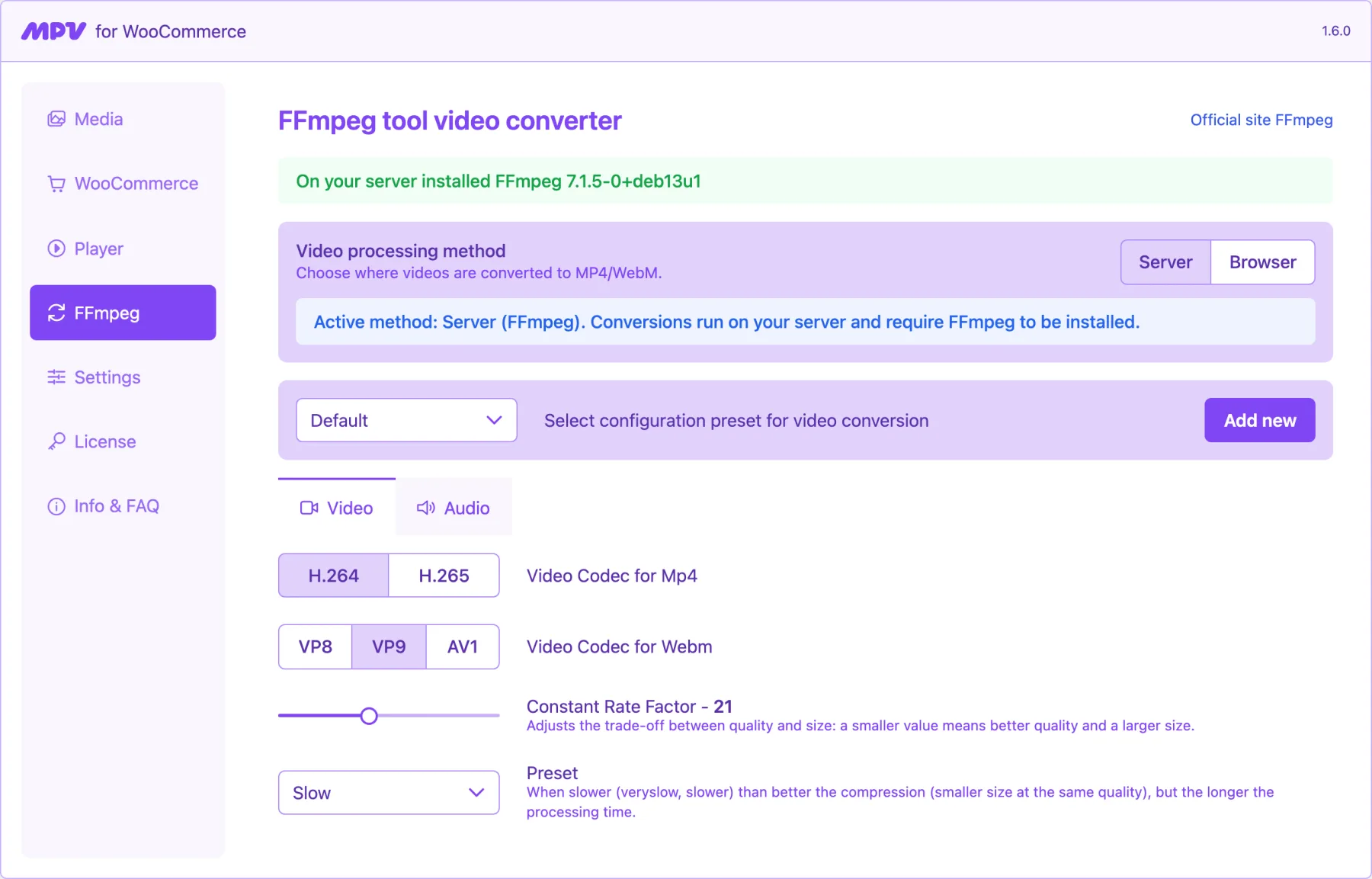Viewport: 1372px width, 879px height.
Task: Select VP8 codec for Webm
Action: 316,646
